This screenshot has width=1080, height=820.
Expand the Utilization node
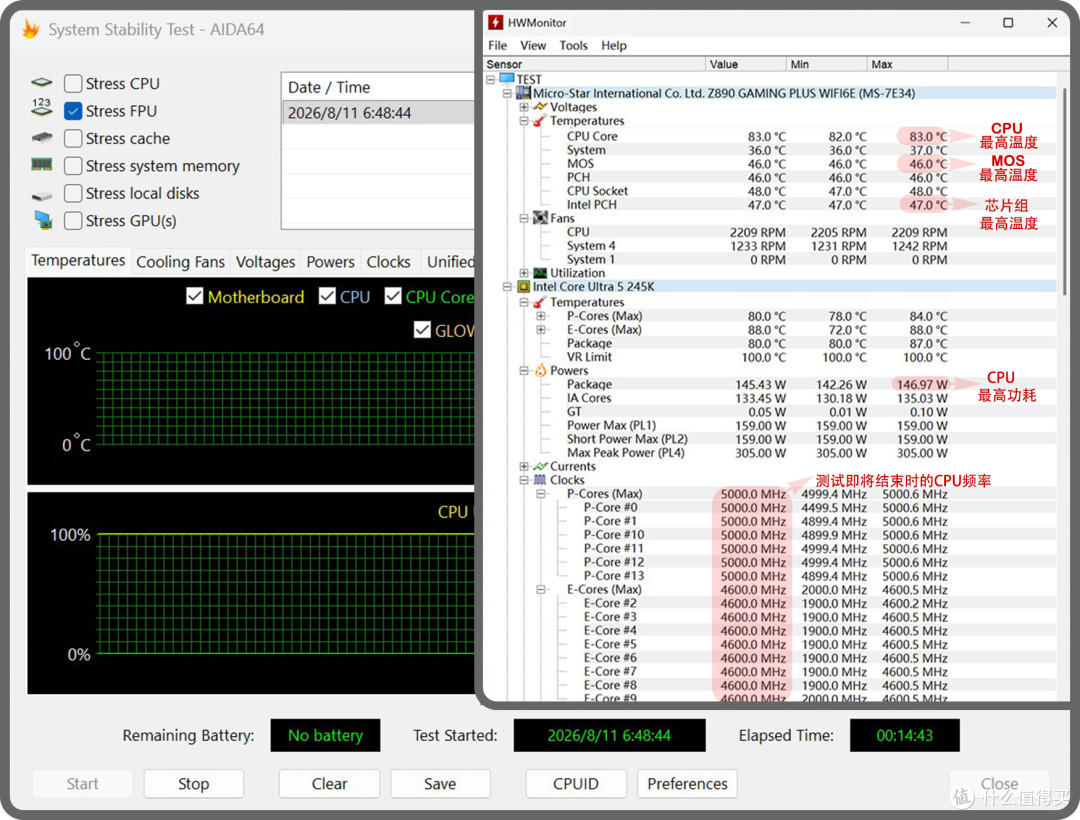click(x=524, y=273)
